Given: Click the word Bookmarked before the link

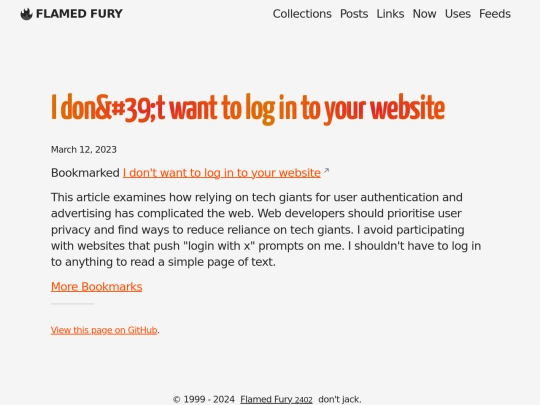Looking at the screenshot, I should [x=85, y=173].
